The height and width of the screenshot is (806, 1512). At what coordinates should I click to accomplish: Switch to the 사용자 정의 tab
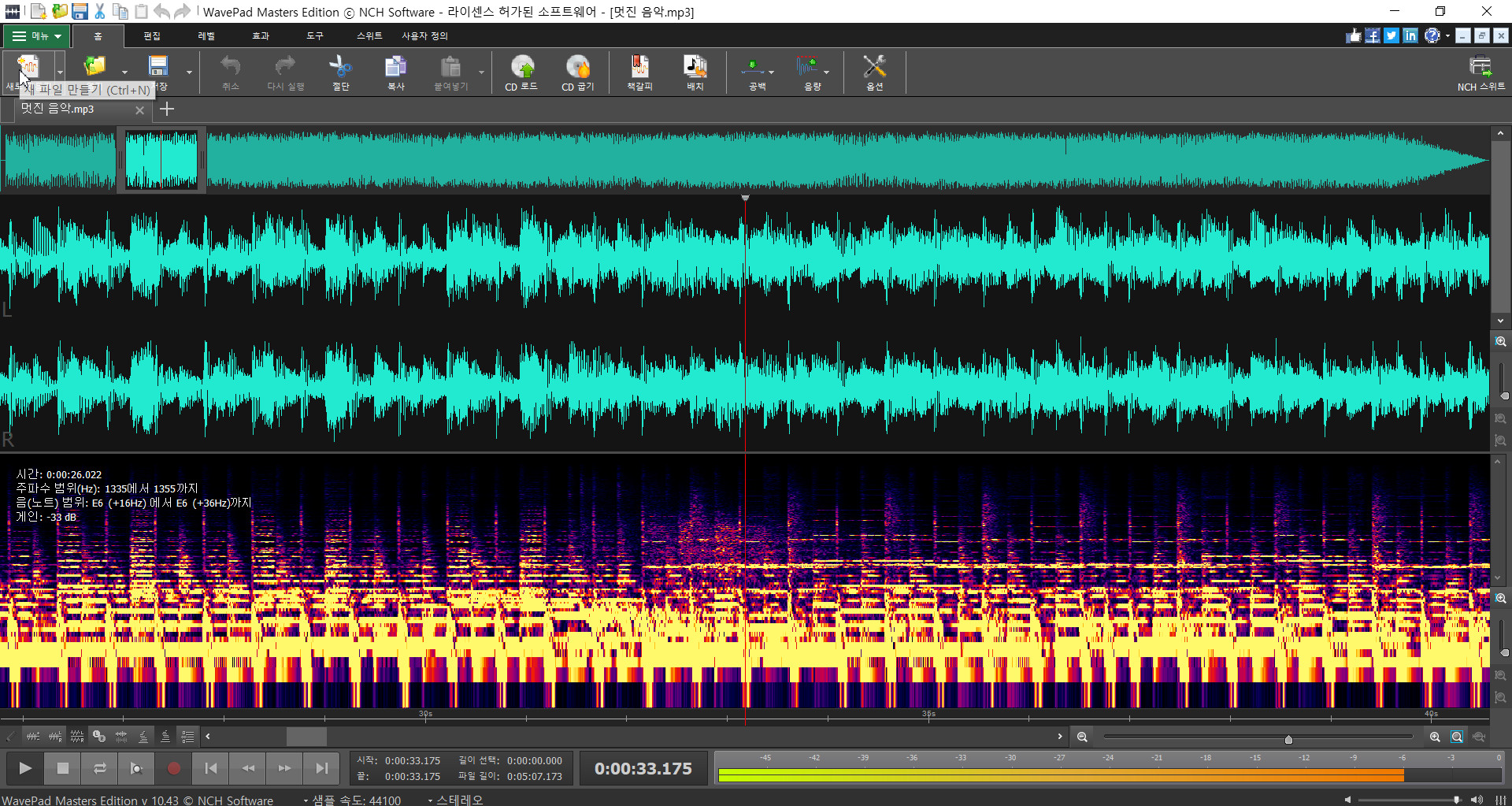click(425, 35)
